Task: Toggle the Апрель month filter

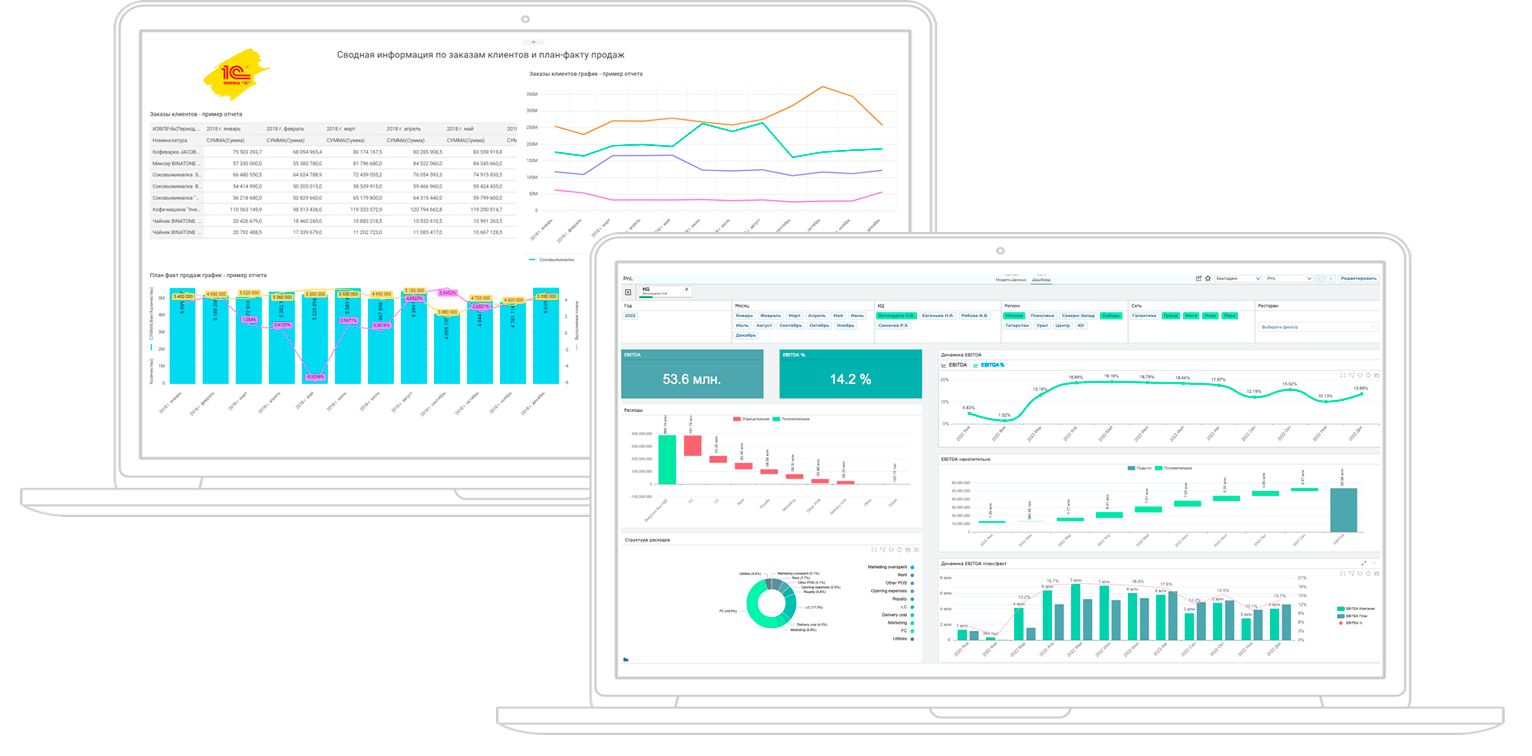Action: (816, 316)
